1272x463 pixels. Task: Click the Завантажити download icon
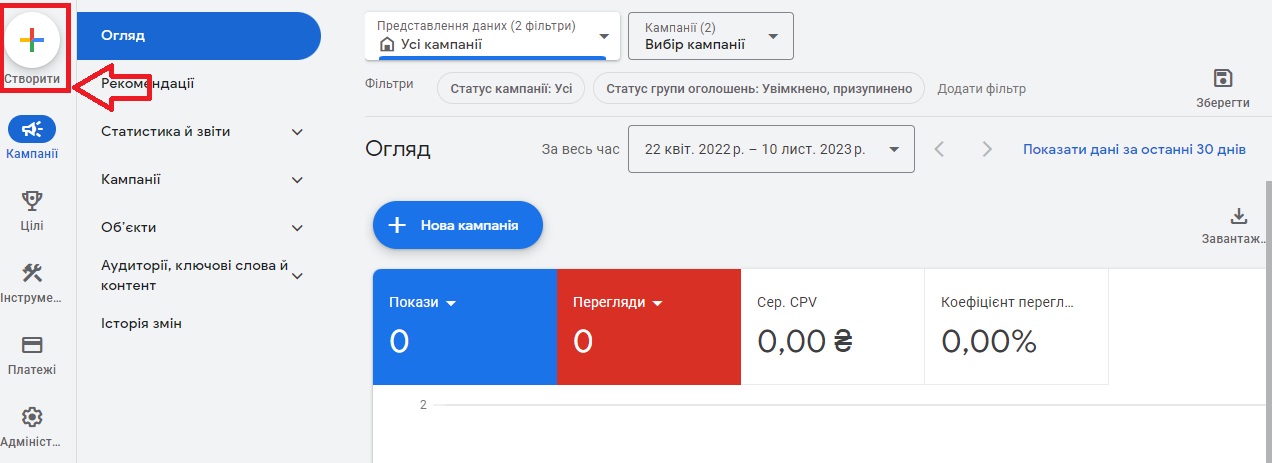click(x=1238, y=216)
